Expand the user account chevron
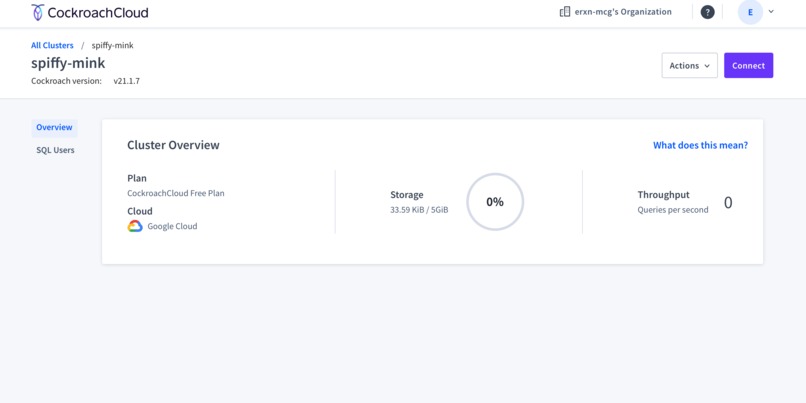Viewport: 806px width, 403px height. tap(771, 12)
